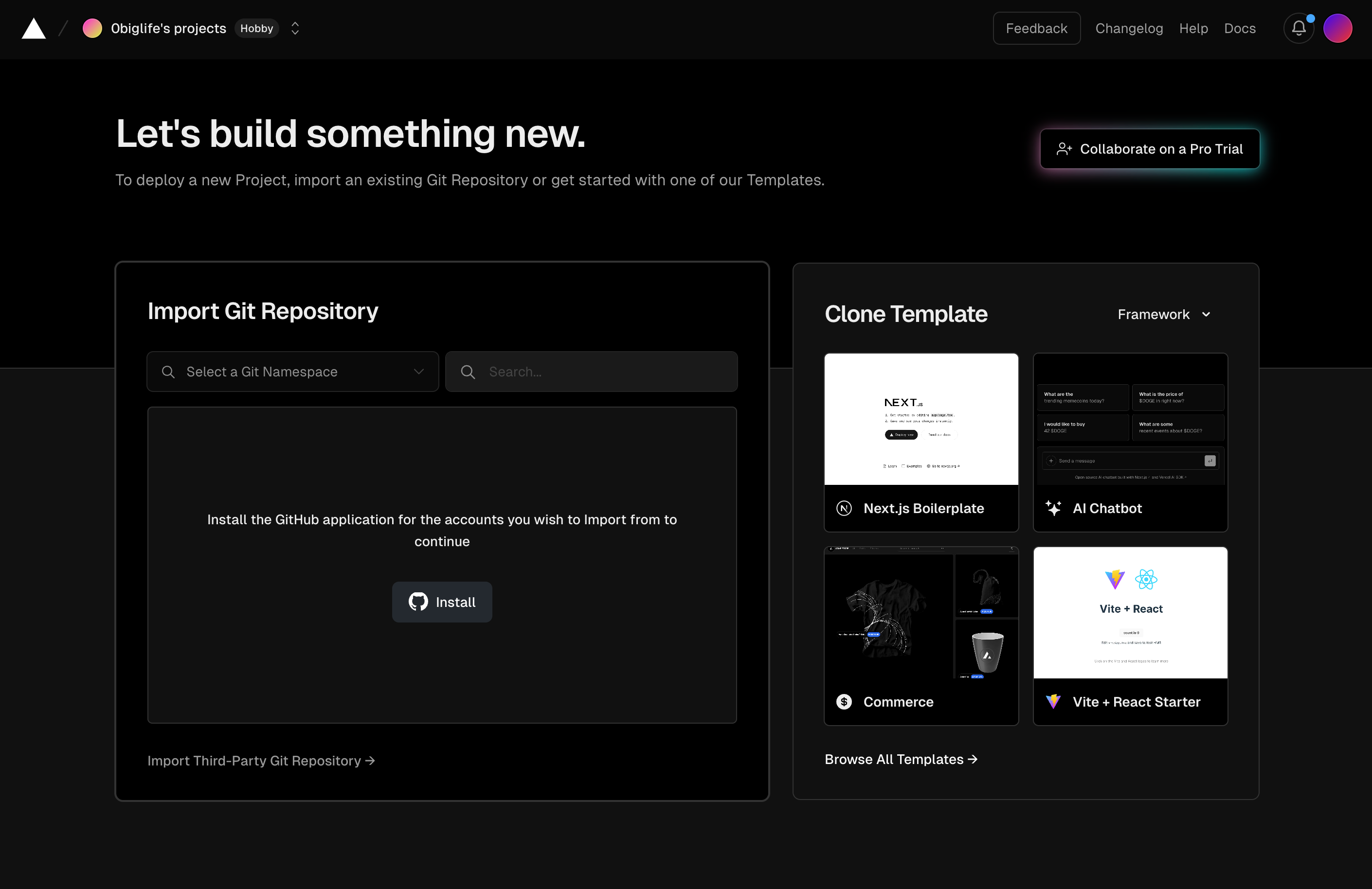Open the Next.js Boilerplate template preview

tap(921, 419)
